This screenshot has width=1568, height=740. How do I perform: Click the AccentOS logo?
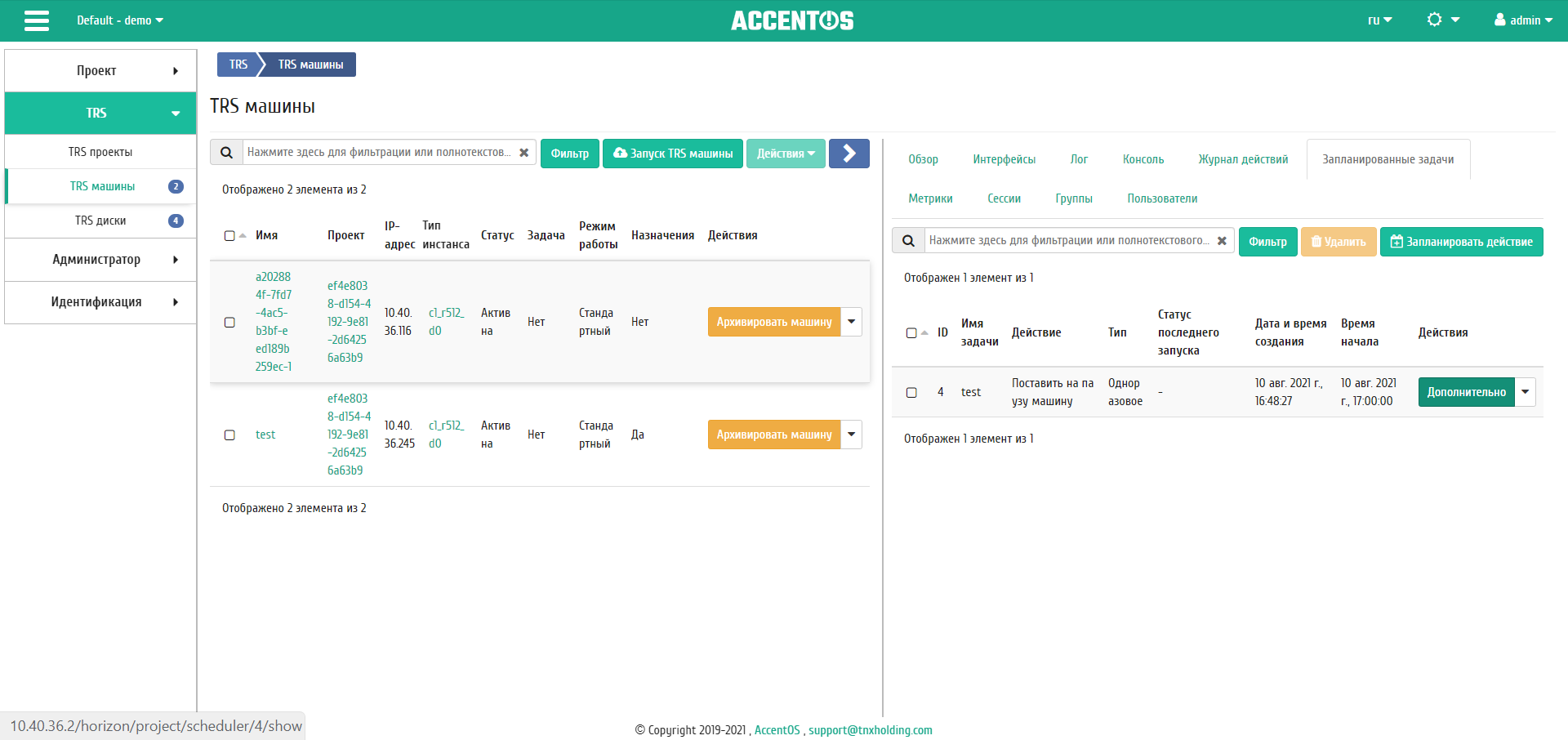[791, 20]
